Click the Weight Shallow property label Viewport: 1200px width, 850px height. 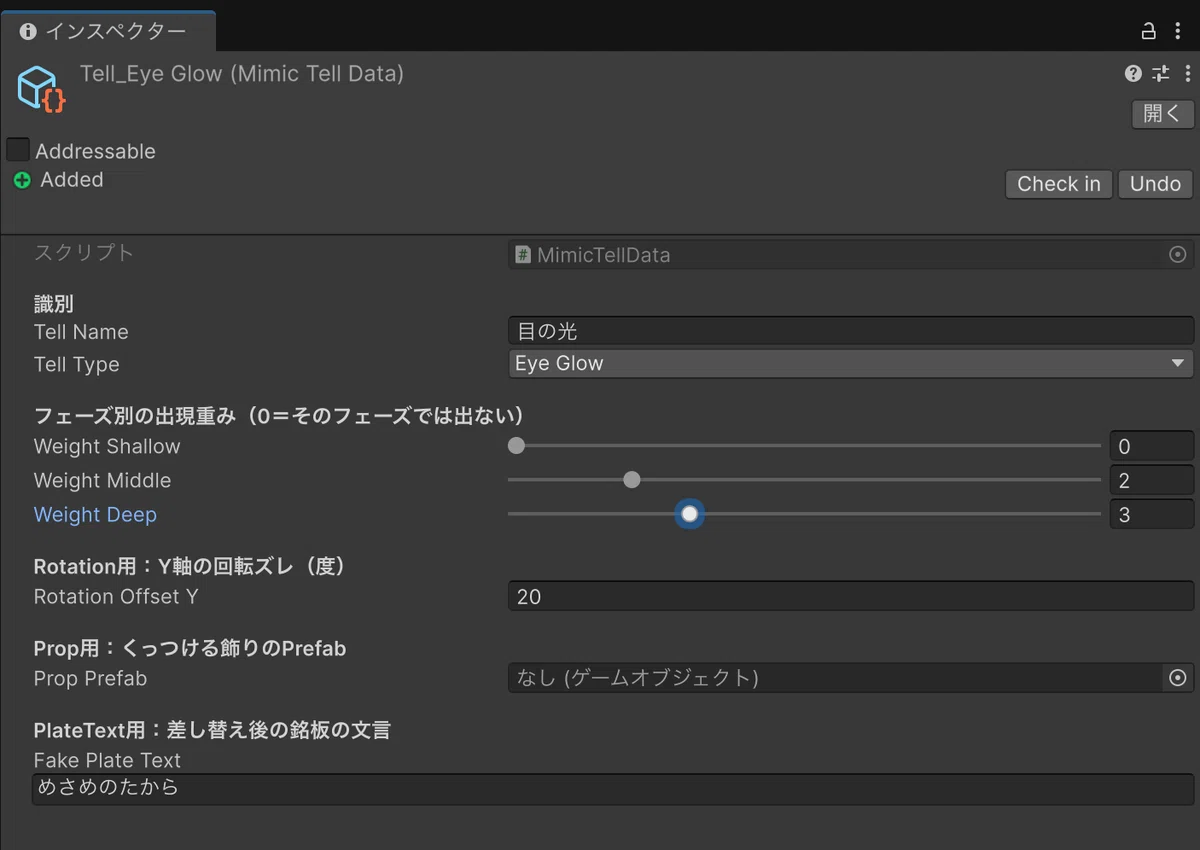click(x=107, y=447)
